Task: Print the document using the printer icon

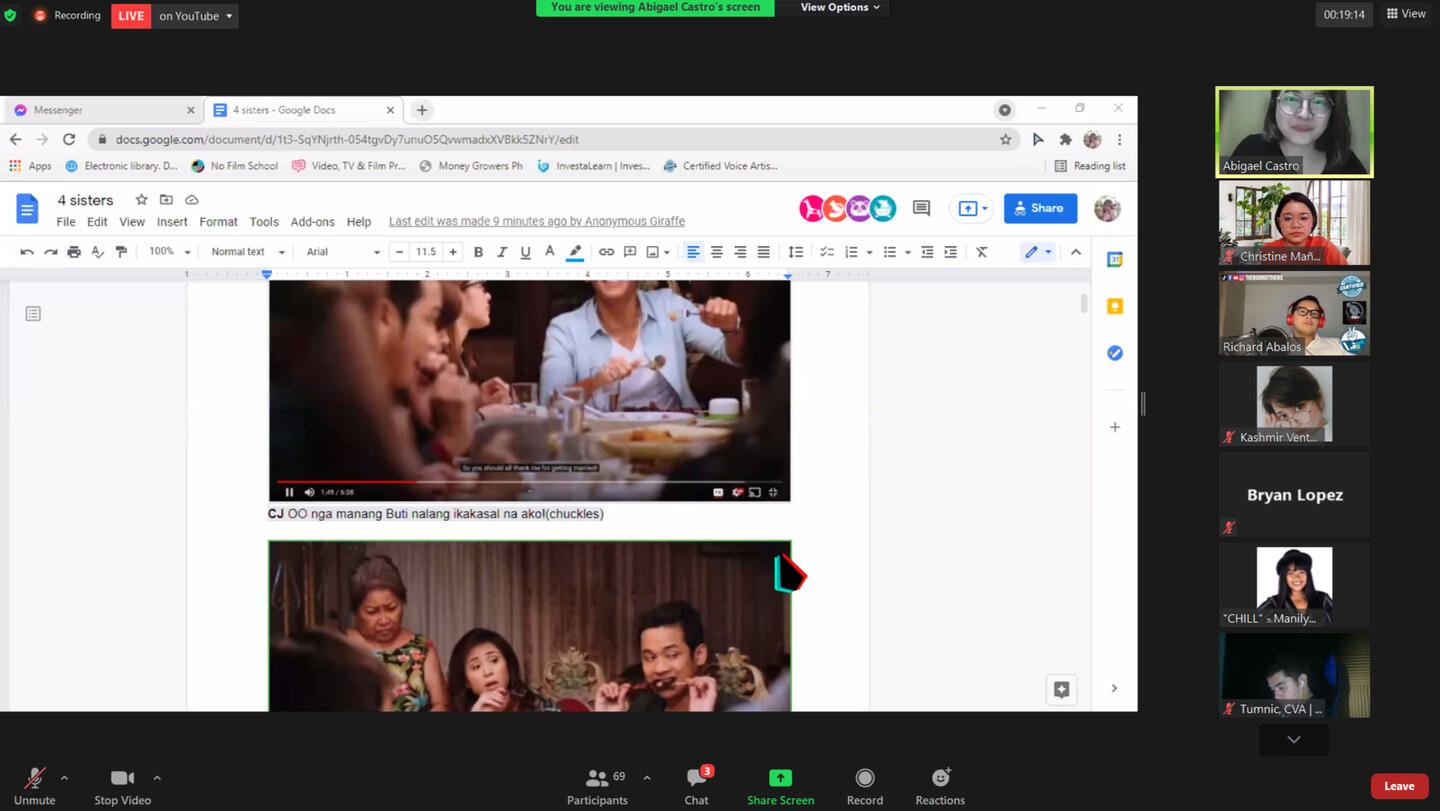Action: point(74,252)
